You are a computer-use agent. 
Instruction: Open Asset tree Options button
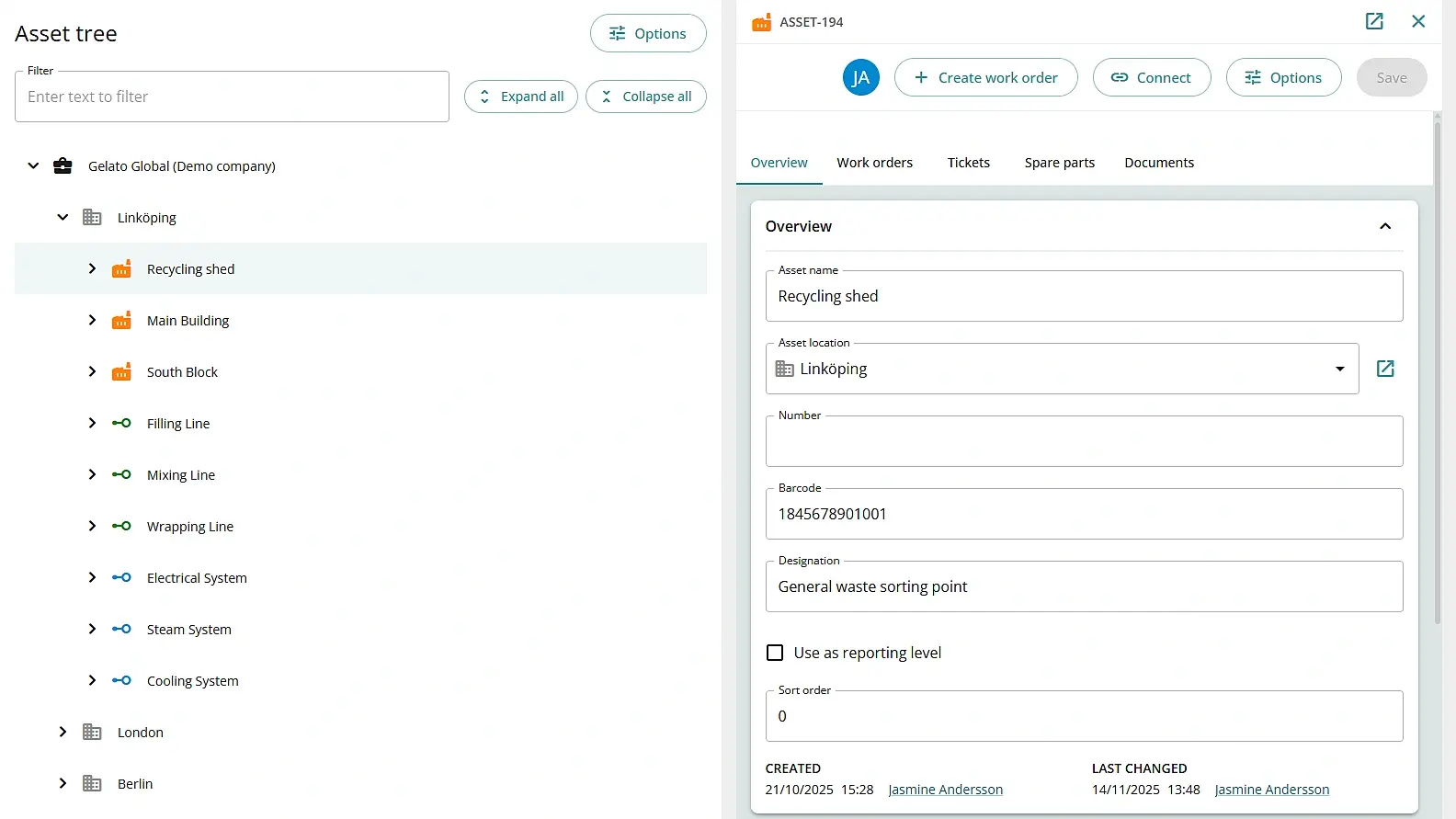pos(648,33)
